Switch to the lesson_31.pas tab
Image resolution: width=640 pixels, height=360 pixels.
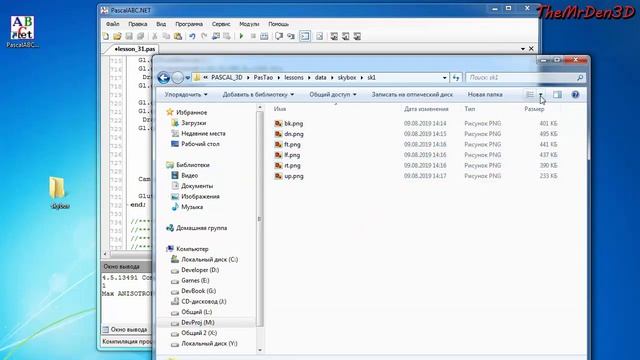134,49
